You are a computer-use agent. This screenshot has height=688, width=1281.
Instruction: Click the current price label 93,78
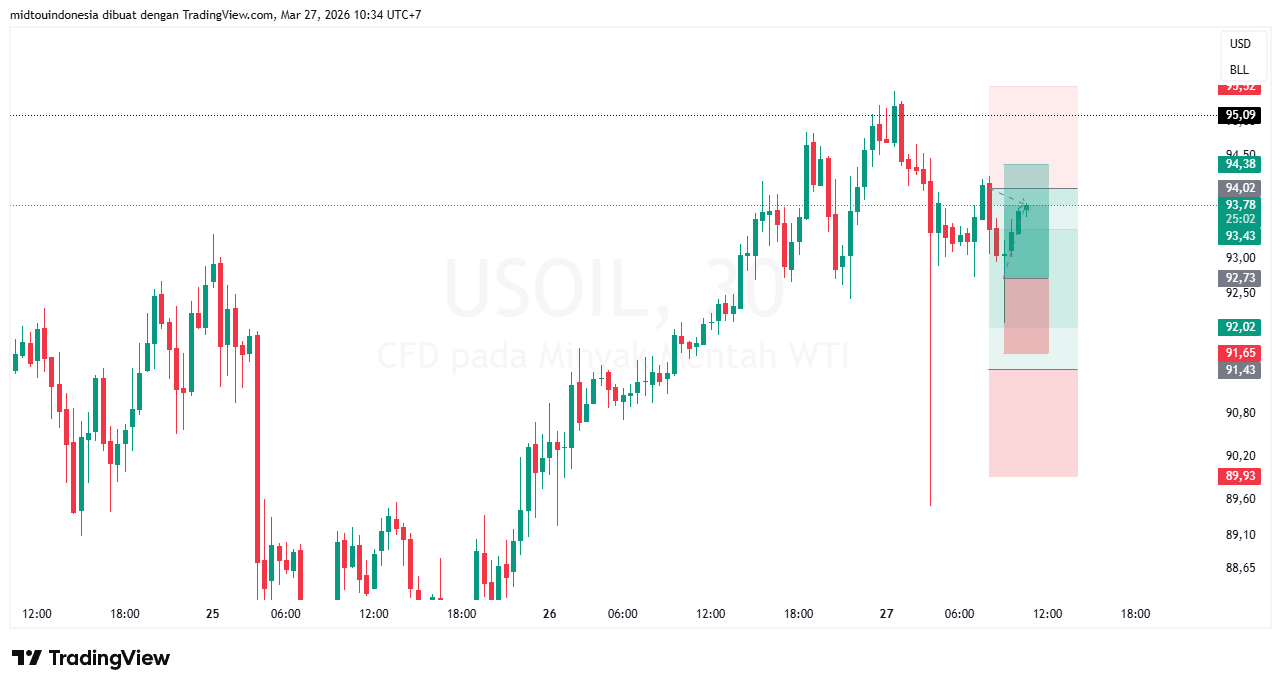click(x=1240, y=205)
